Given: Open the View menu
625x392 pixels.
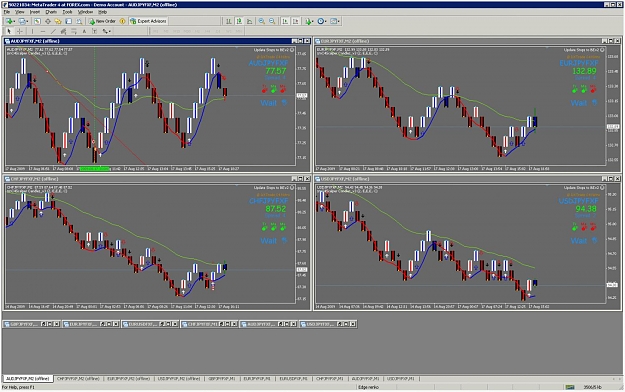Looking at the screenshot, I should pos(20,12).
